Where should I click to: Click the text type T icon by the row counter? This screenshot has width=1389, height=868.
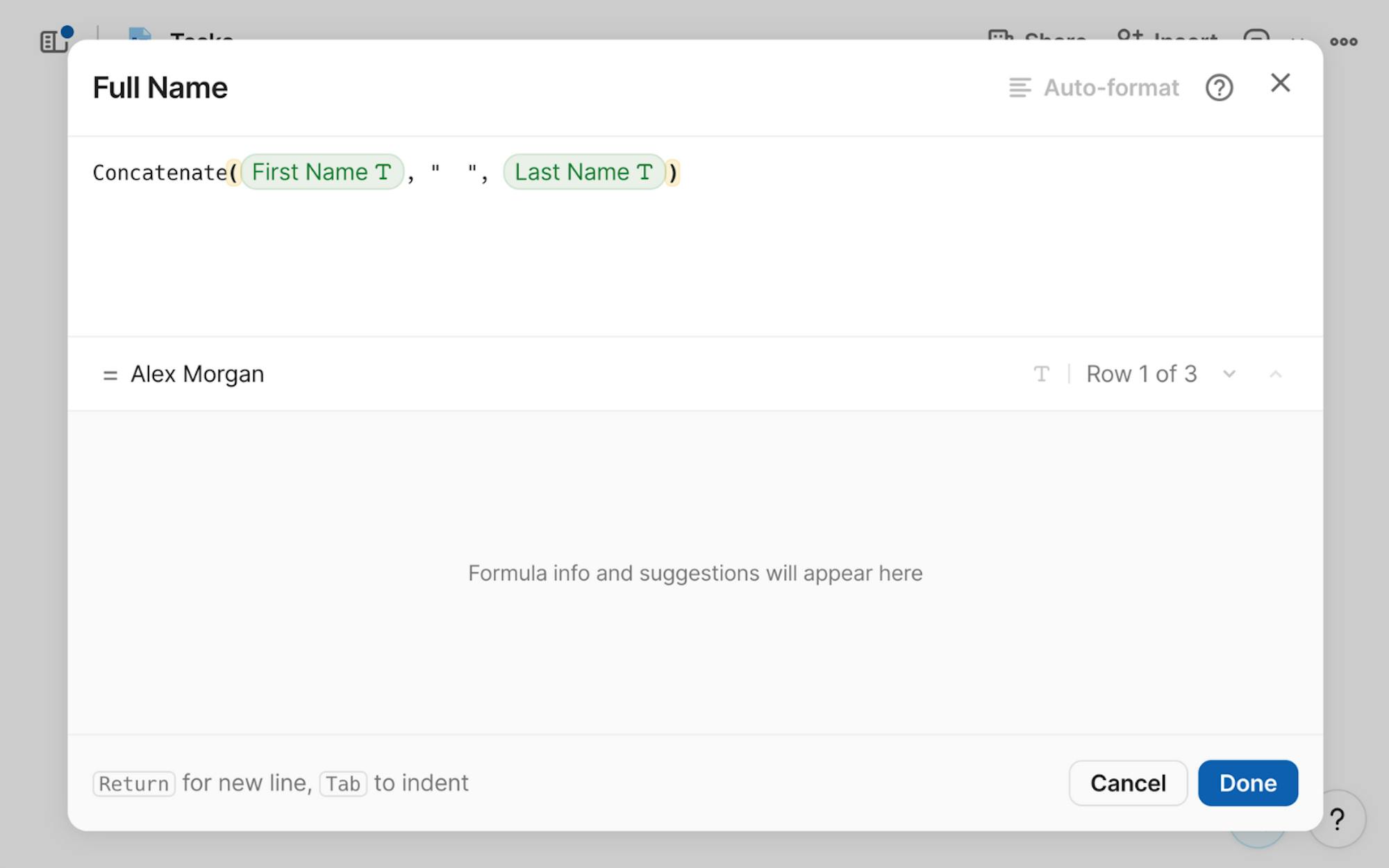(x=1041, y=374)
